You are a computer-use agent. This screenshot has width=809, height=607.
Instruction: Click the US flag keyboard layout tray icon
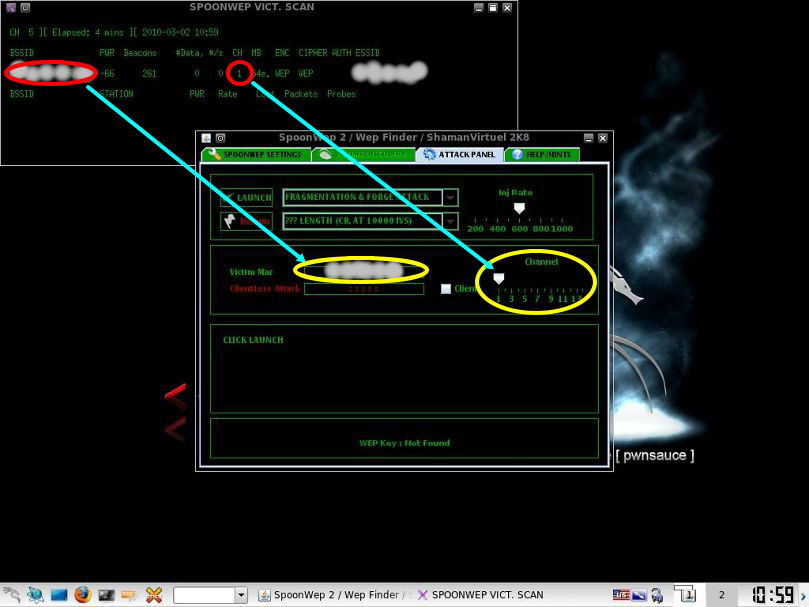coord(620,595)
